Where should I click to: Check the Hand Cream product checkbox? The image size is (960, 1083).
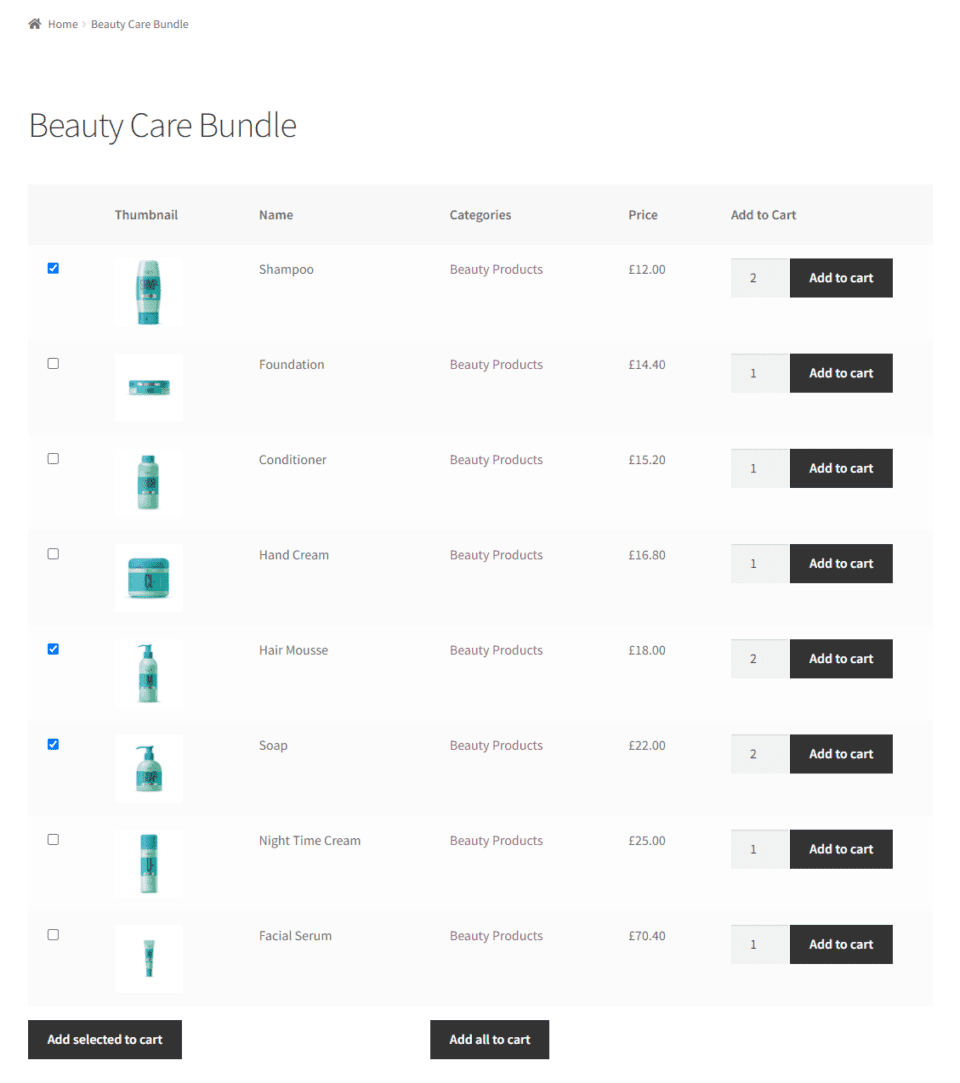pos(53,553)
